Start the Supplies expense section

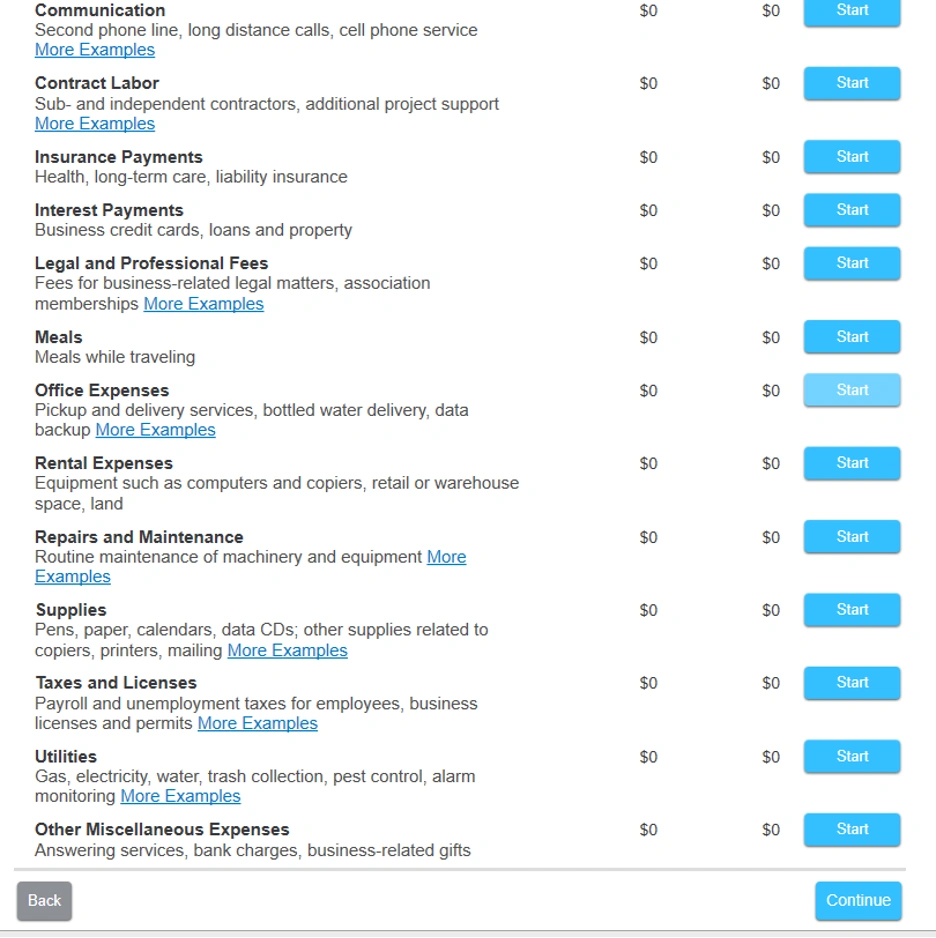[852, 610]
